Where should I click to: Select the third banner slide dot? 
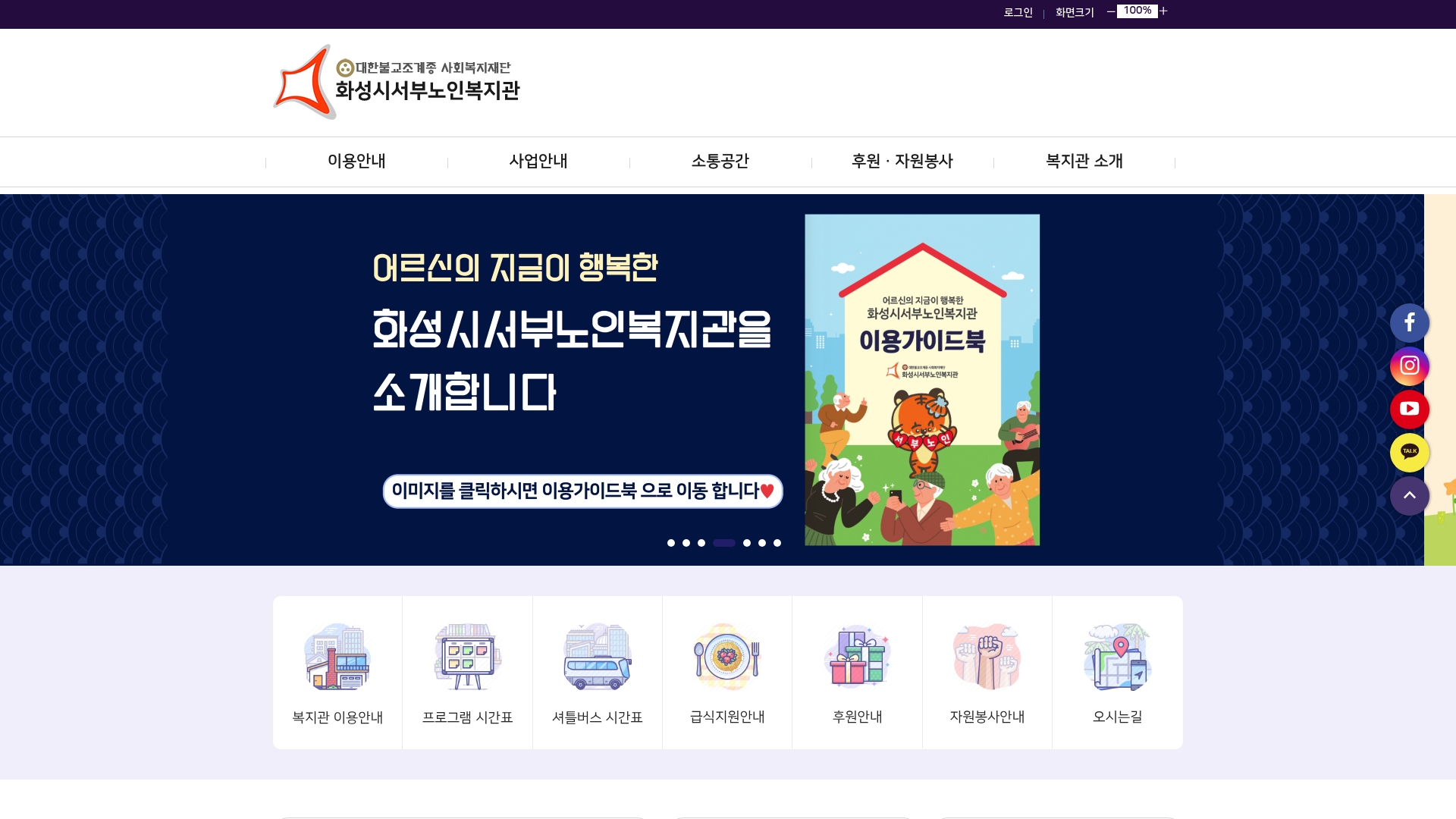(x=701, y=543)
